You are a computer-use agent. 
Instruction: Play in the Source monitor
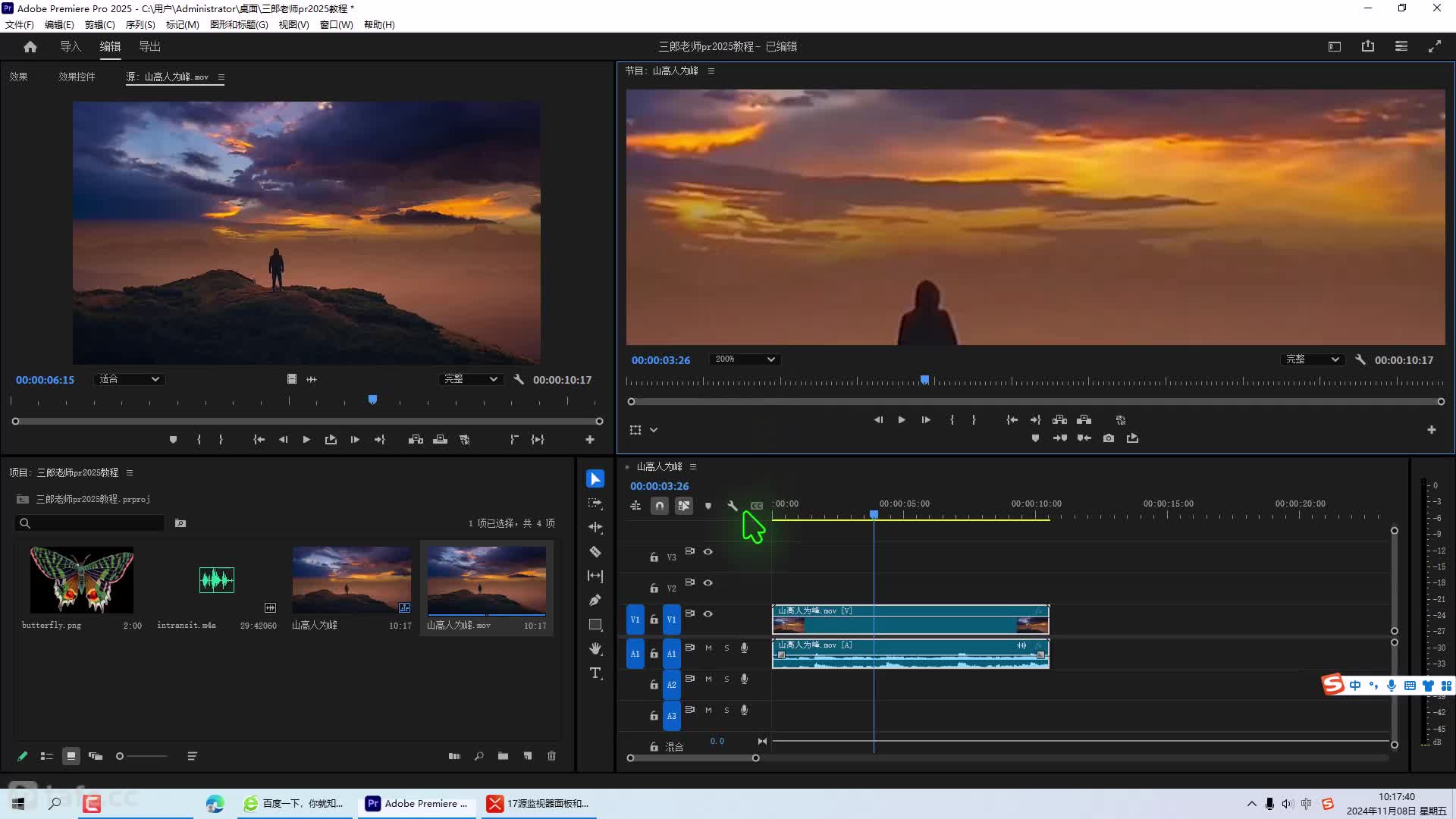pyautogui.click(x=306, y=440)
